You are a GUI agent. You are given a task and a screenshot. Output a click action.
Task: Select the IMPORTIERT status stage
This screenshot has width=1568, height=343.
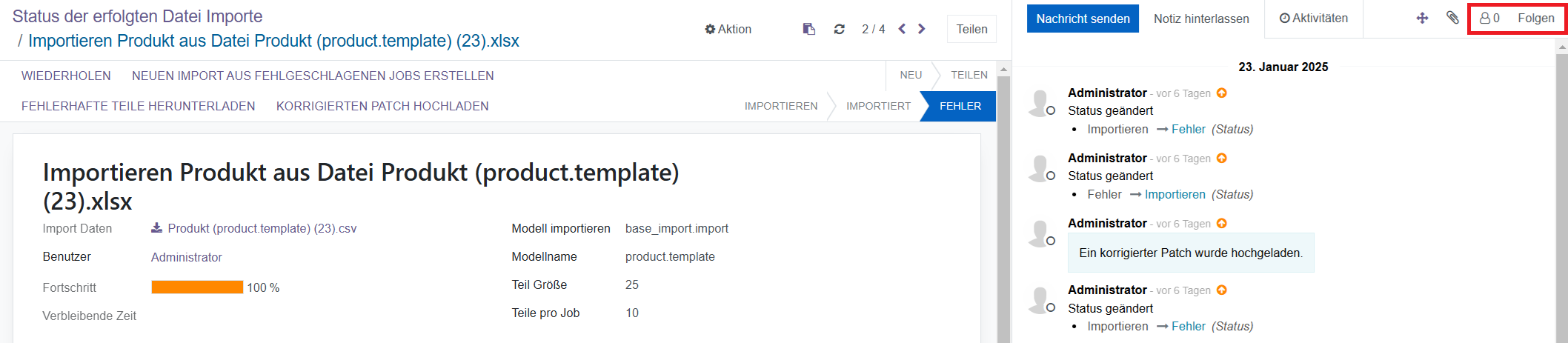878,106
